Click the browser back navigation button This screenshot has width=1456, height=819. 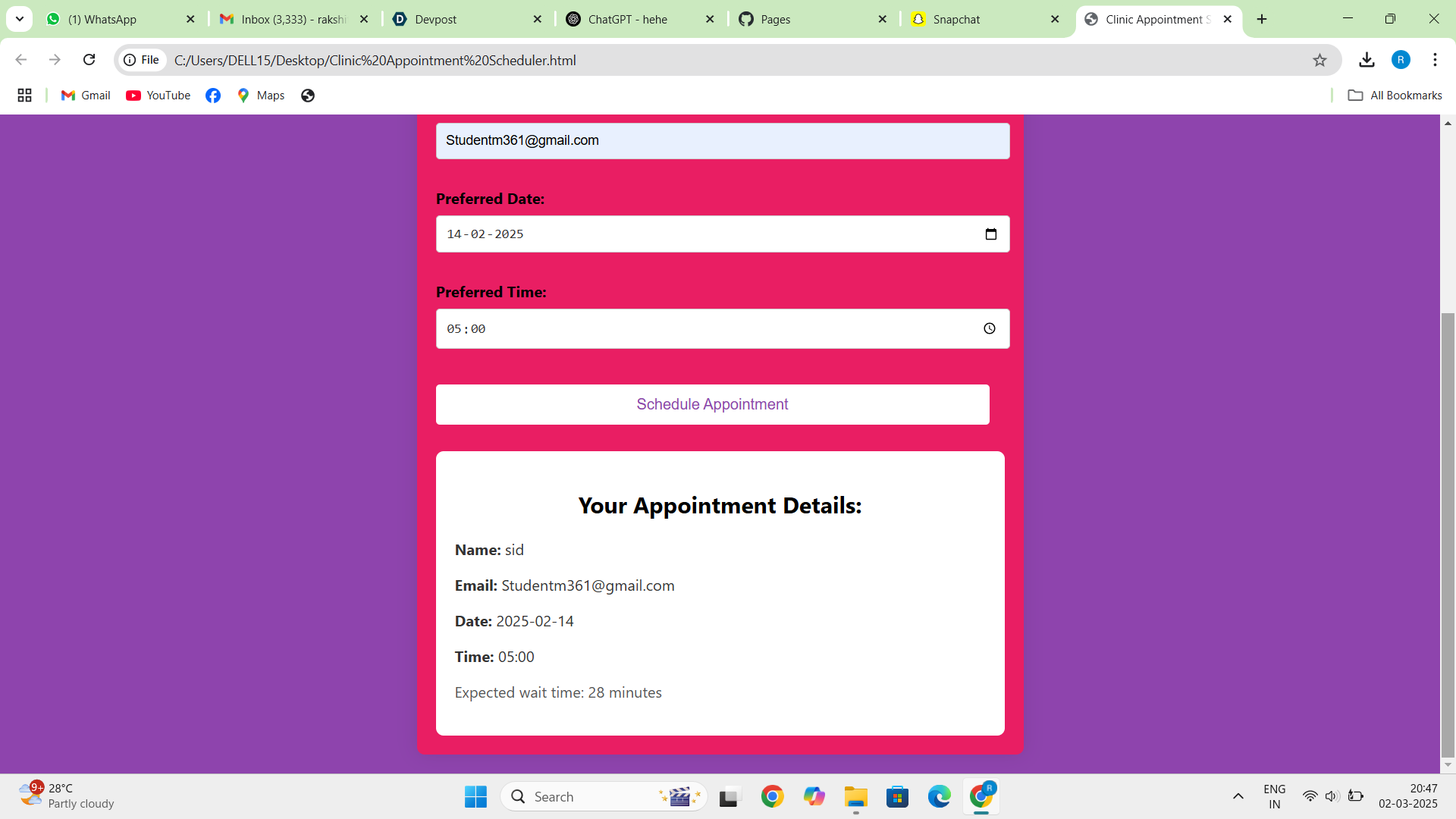click(20, 59)
